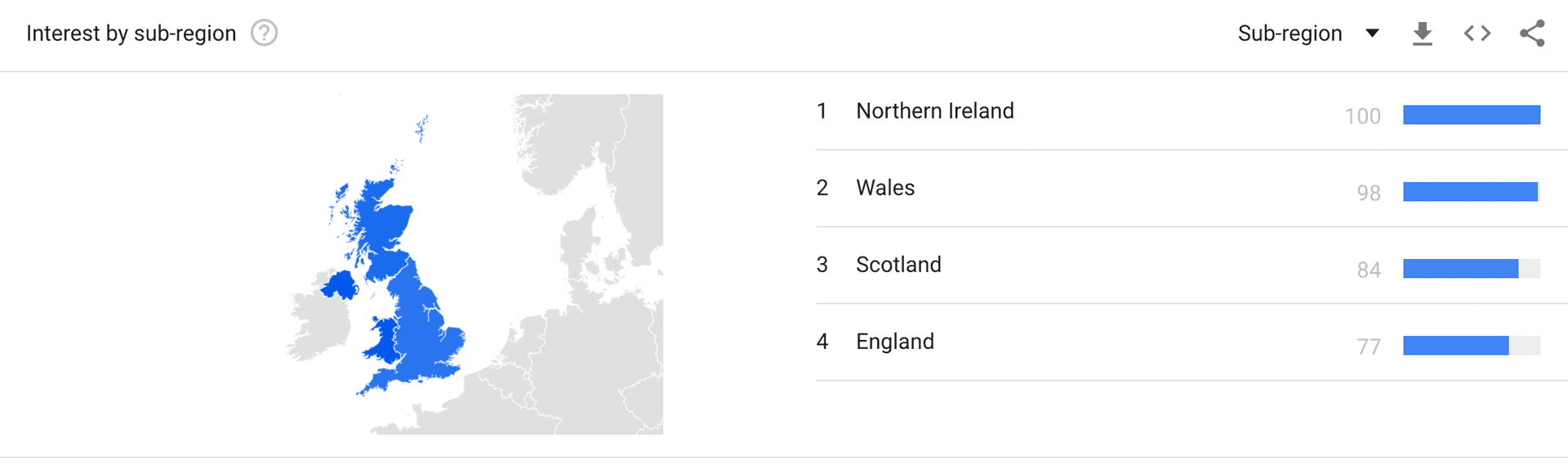Viewport: 1568px width, 474px height.
Task: Click the Wales interest bar
Action: pos(1470,192)
